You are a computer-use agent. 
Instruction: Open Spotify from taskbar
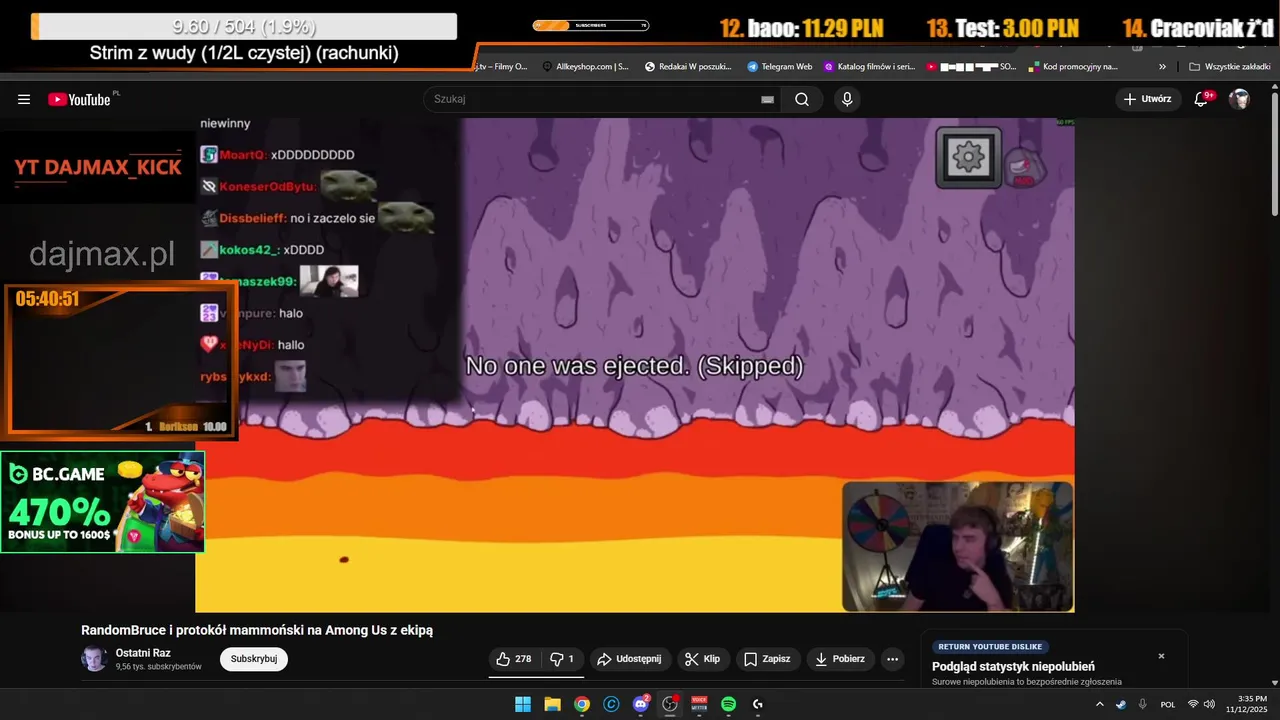point(729,704)
